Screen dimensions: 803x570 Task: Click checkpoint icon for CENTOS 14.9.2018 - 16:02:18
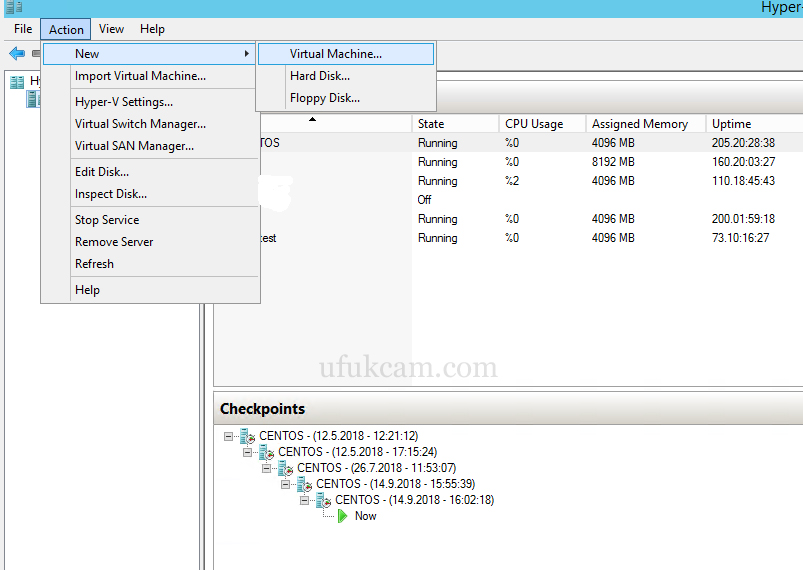323,500
